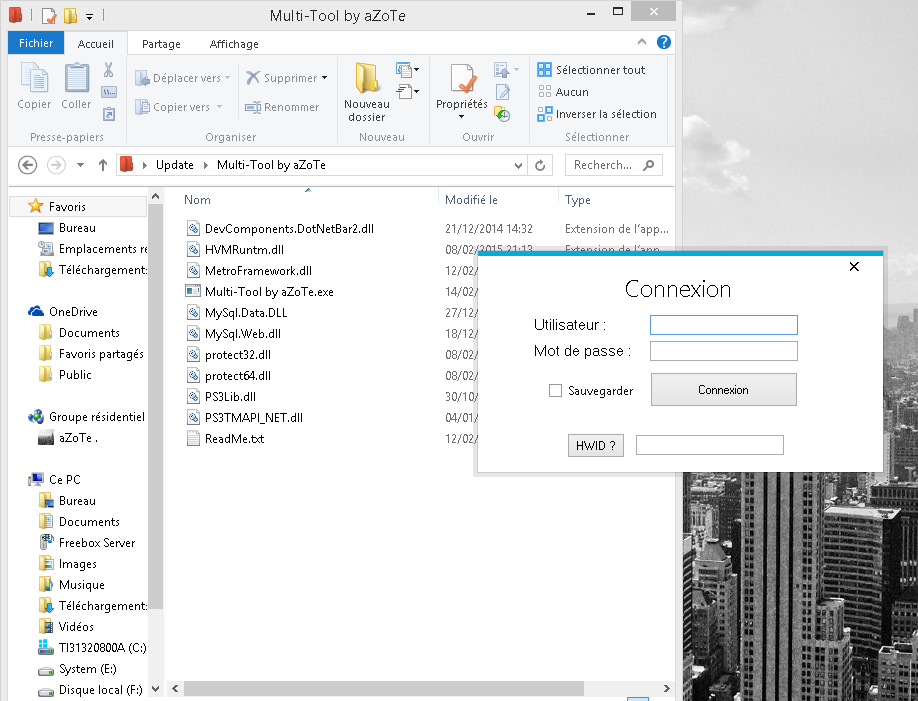
Task: Click the Multi-Tool by aZoTe.exe file icon
Action: click(193, 291)
